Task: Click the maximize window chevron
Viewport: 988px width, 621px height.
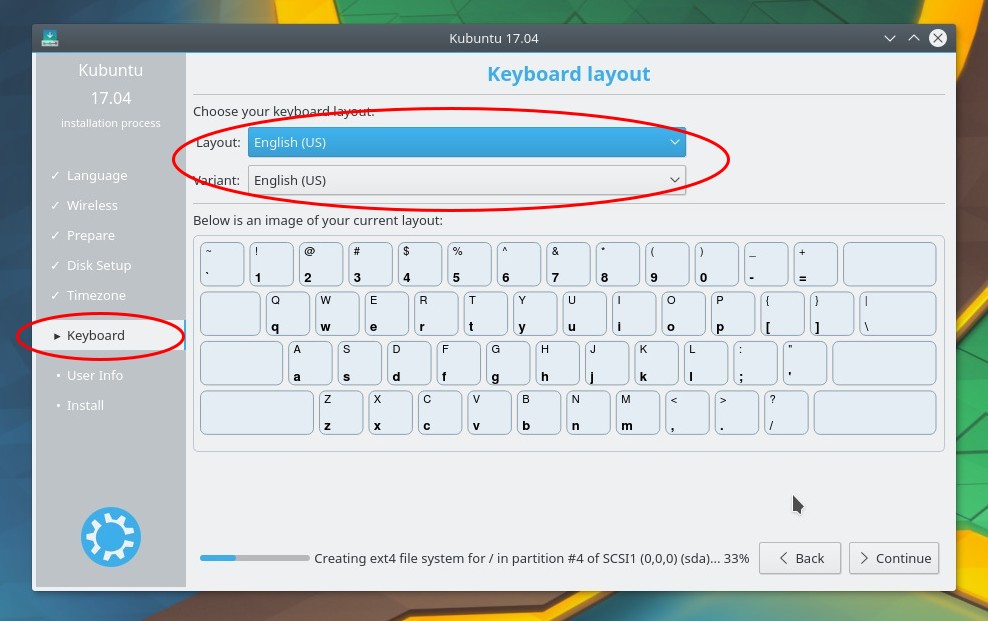Action: click(914, 38)
